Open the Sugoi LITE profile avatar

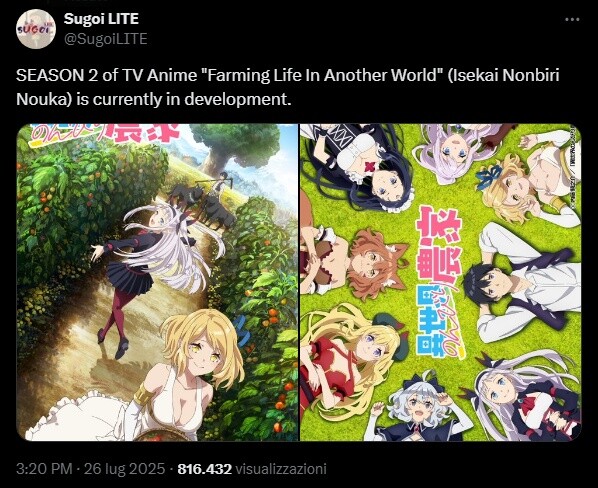[35, 29]
